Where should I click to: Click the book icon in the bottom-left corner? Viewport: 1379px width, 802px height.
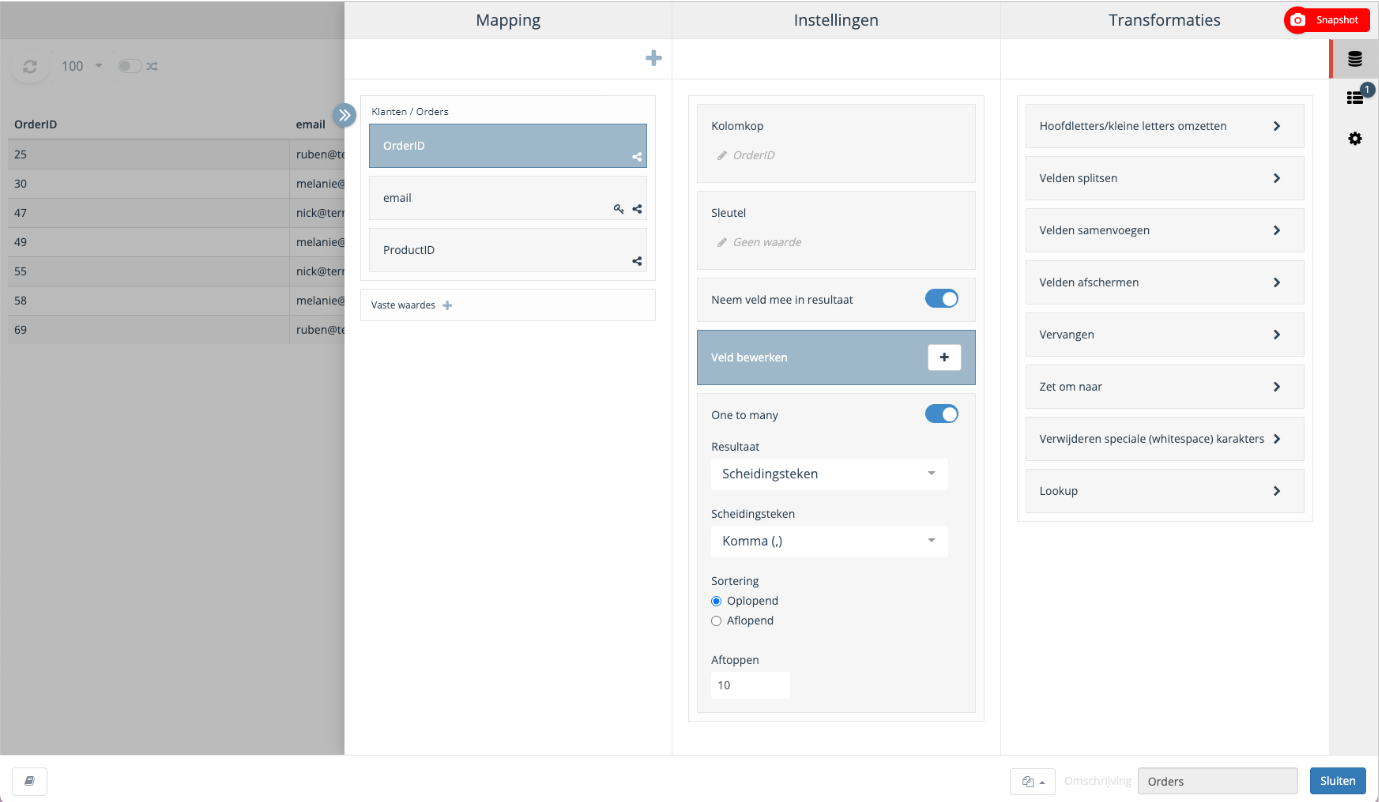tap(30, 781)
